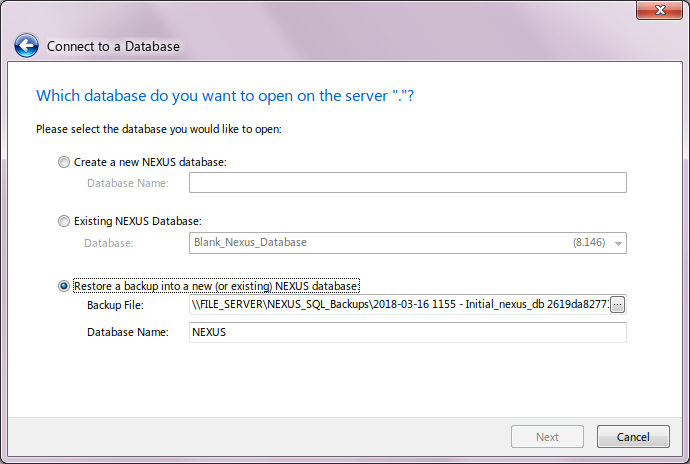Image resolution: width=690 pixels, height=464 pixels.
Task: Open the Blank_Nexus_Database combo box
Action: (x=400, y=243)
